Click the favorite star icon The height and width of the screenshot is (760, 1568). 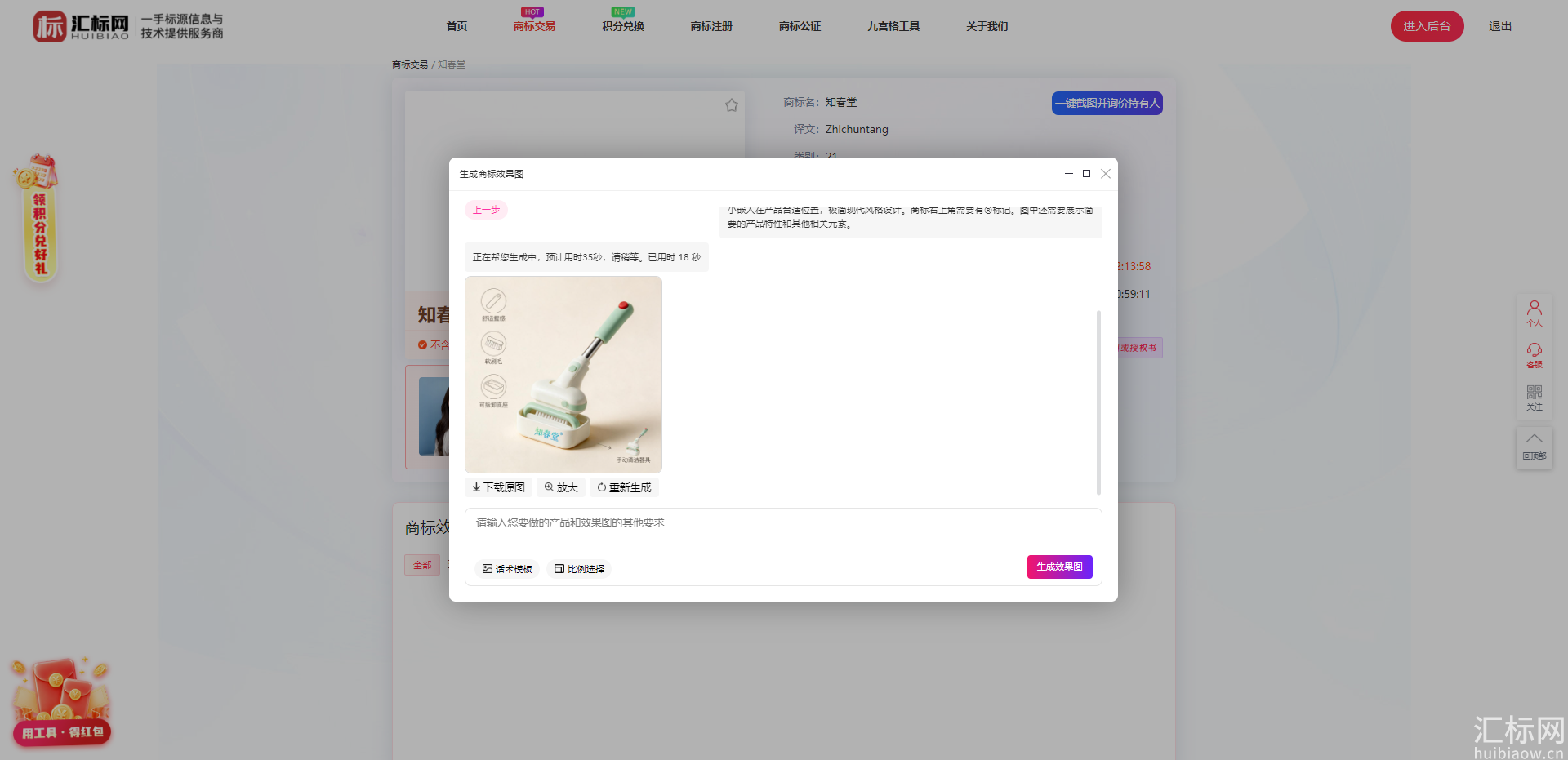(x=732, y=105)
